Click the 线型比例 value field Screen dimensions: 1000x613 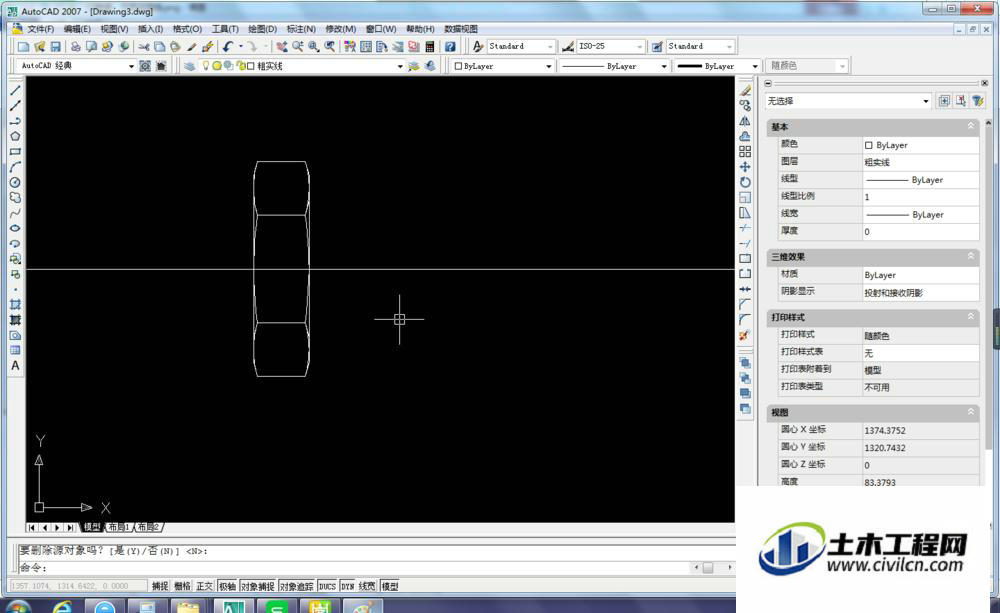point(920,197)
